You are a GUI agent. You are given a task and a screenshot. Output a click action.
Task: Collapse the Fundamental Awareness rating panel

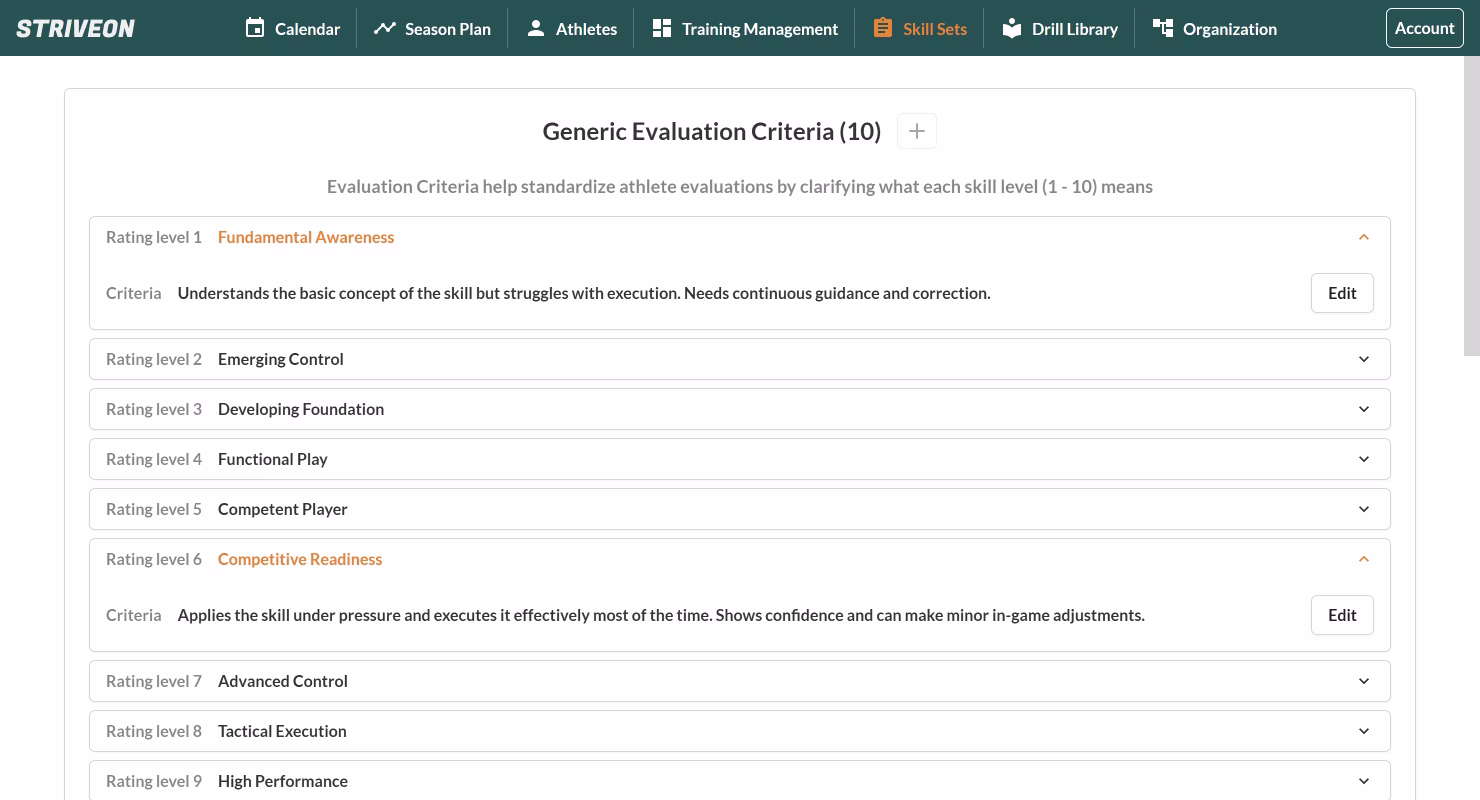1363,237
